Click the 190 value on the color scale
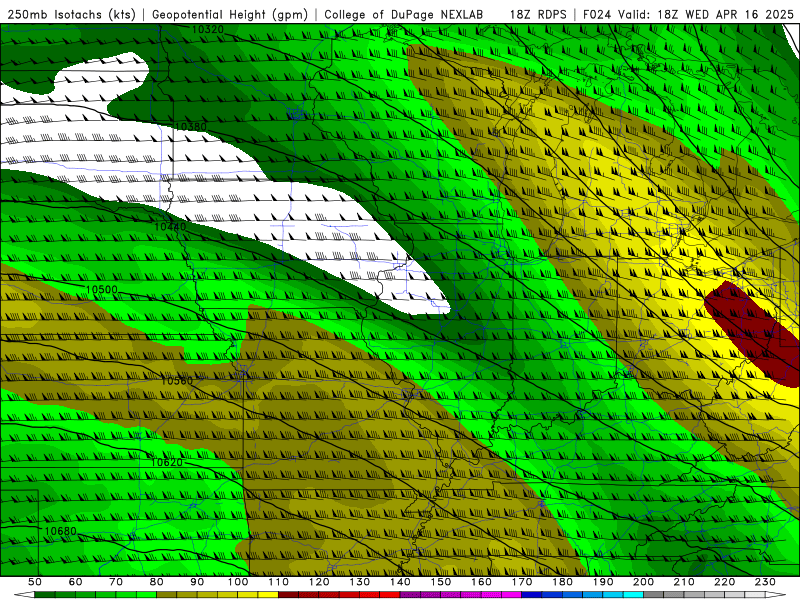The width and height of the screenshot is (800, 600). [x=603, y=582]
